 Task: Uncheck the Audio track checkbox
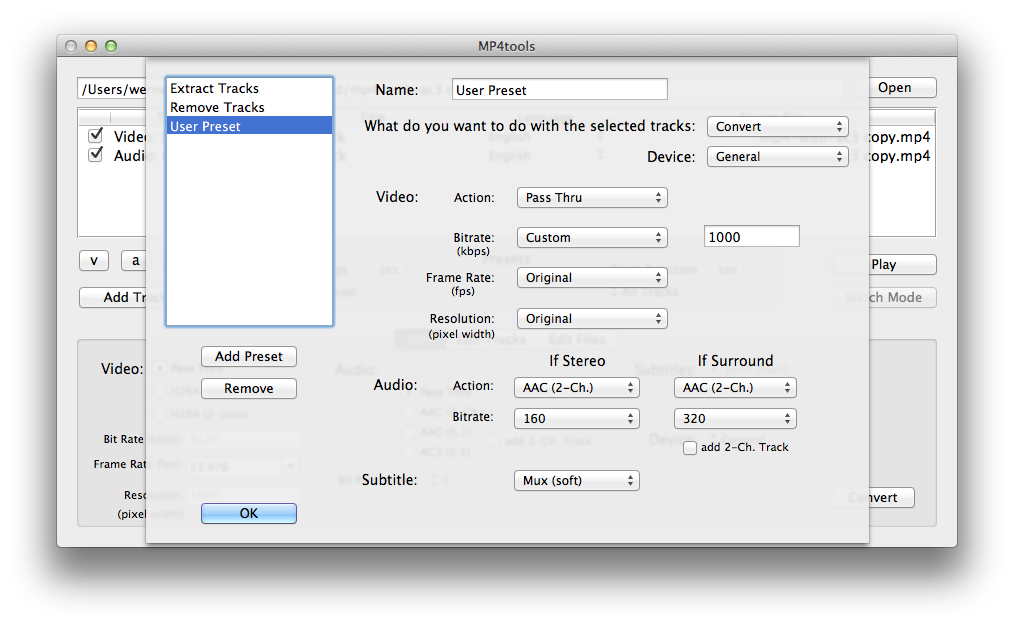[96, 155]
